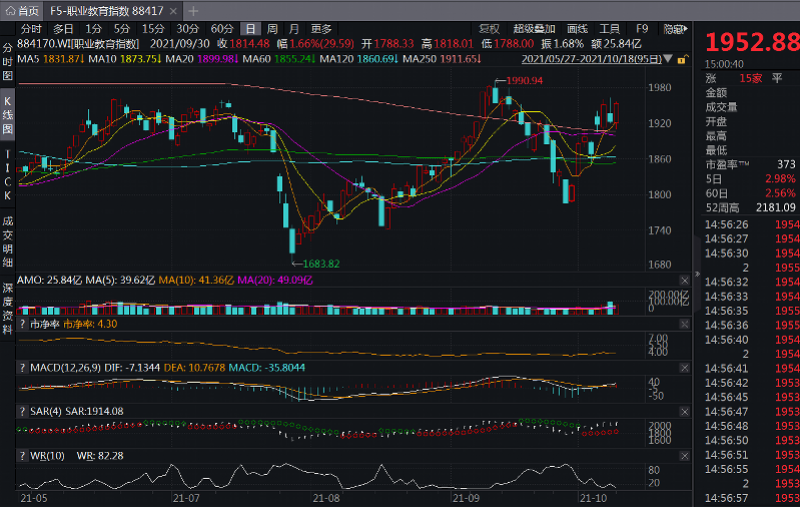800x507 pixels.
Task: Click the 1683.82 low price marker
Action: point(321,264)
